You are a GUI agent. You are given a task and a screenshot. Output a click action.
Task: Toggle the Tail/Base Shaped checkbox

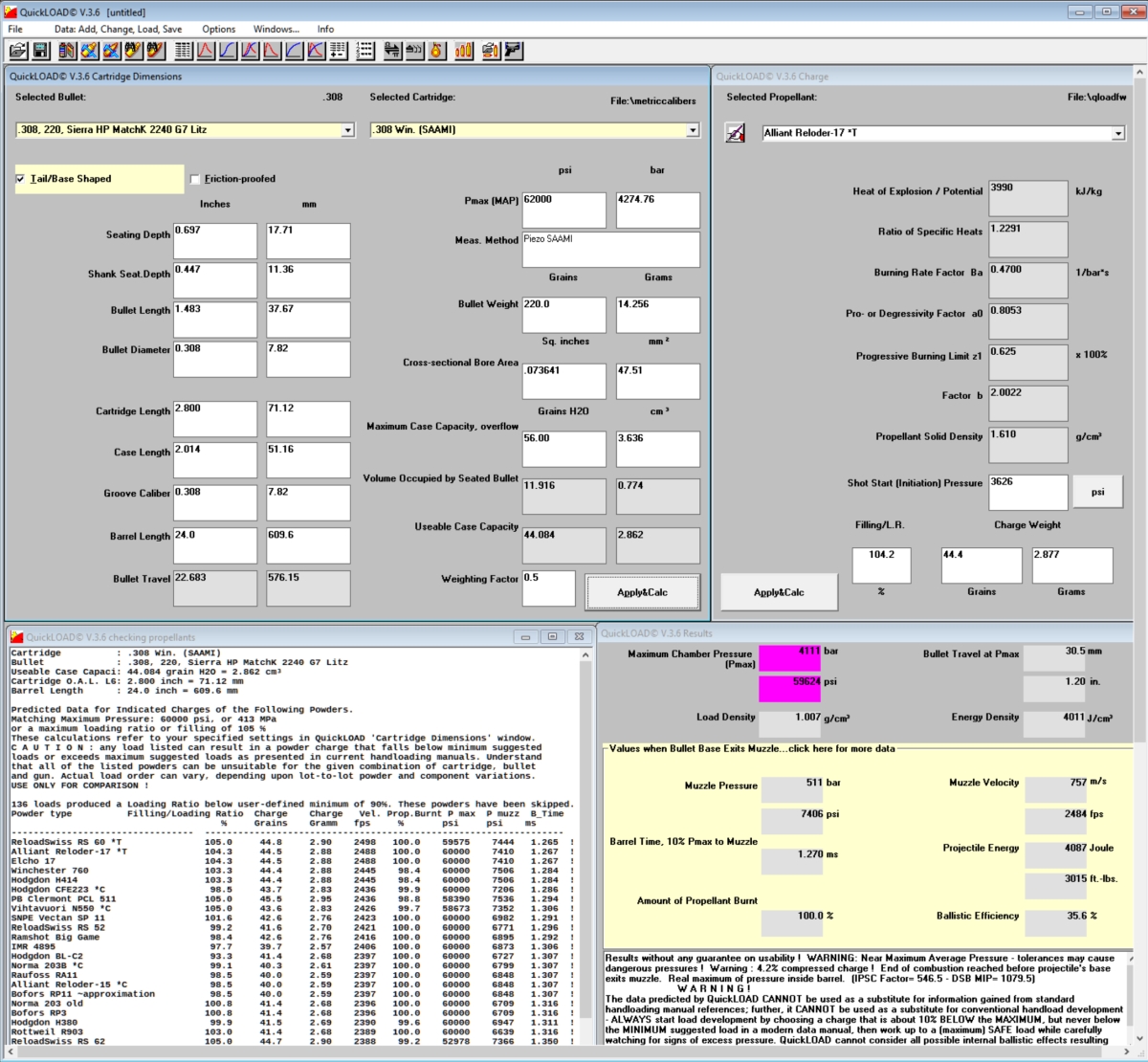coord(21,179)
